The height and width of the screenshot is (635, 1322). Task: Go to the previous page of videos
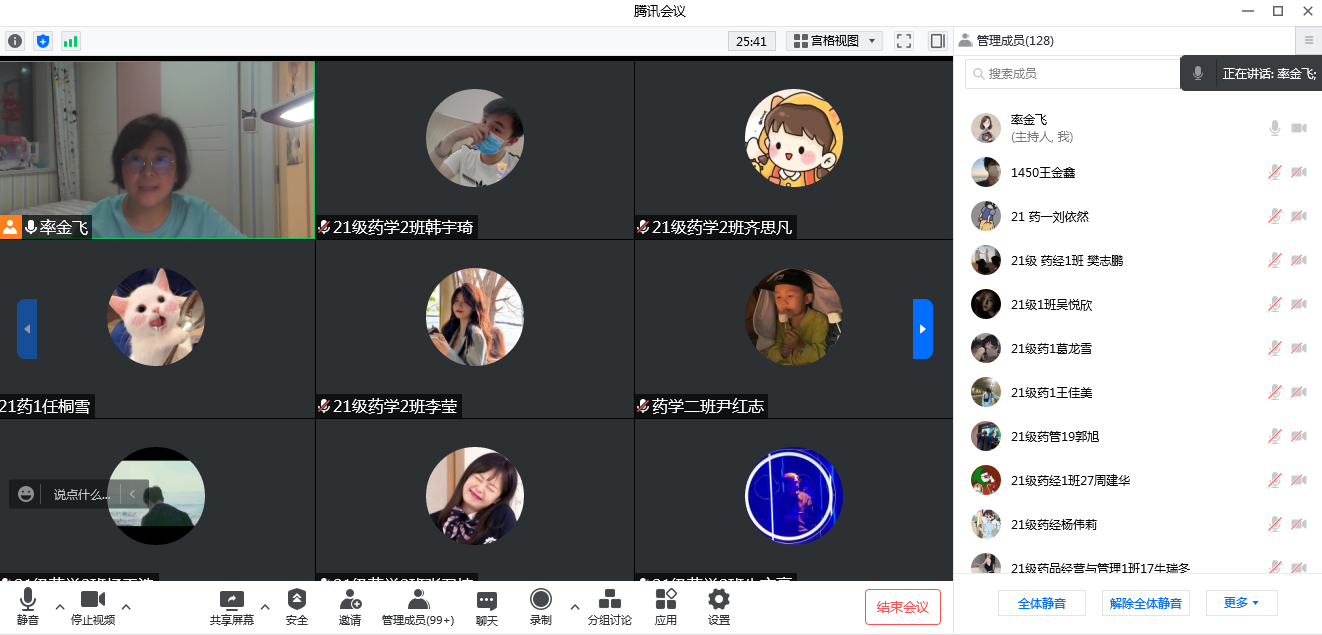click(x=27, y=329)
